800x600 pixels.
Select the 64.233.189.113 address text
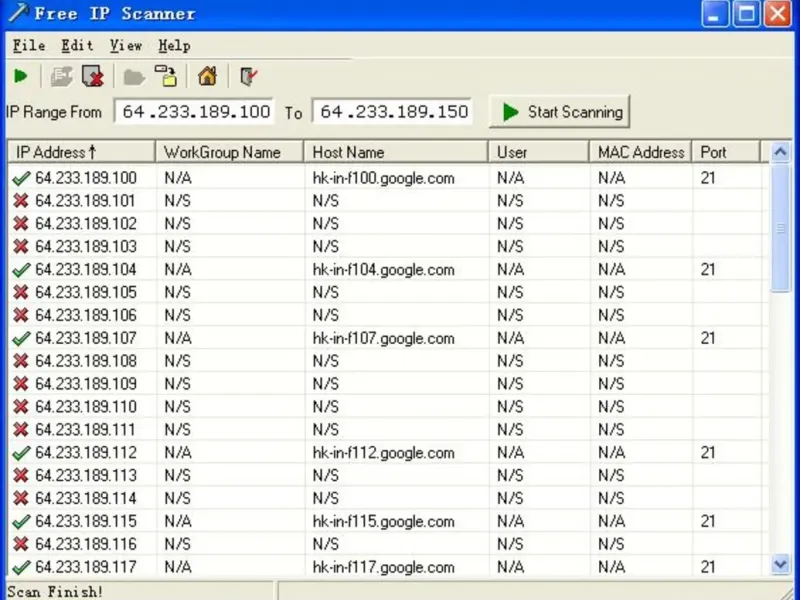pyautogui.click(x=86, y=475)
